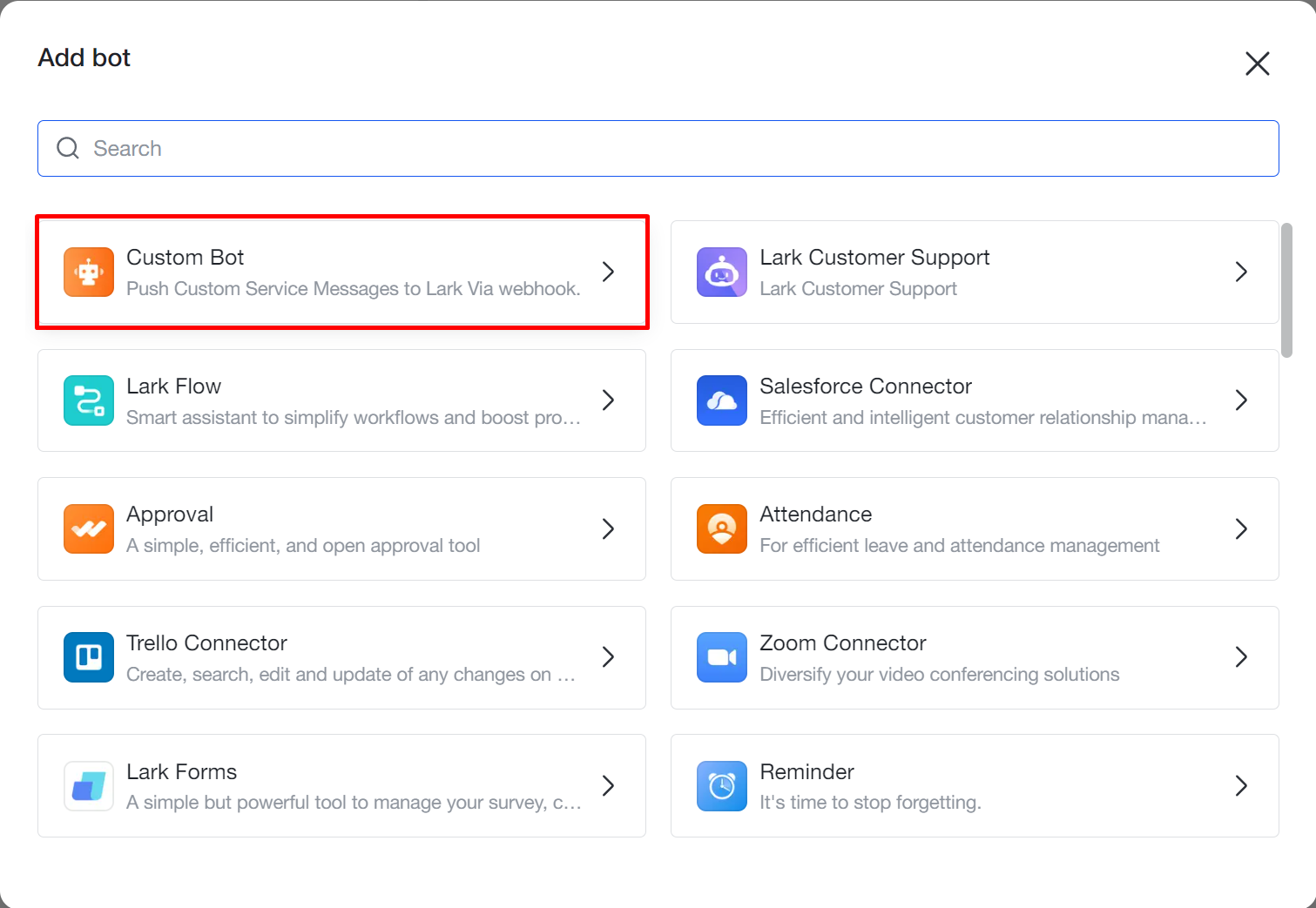
Task: Select the 'Approval' title text
Action: point(170,515)
